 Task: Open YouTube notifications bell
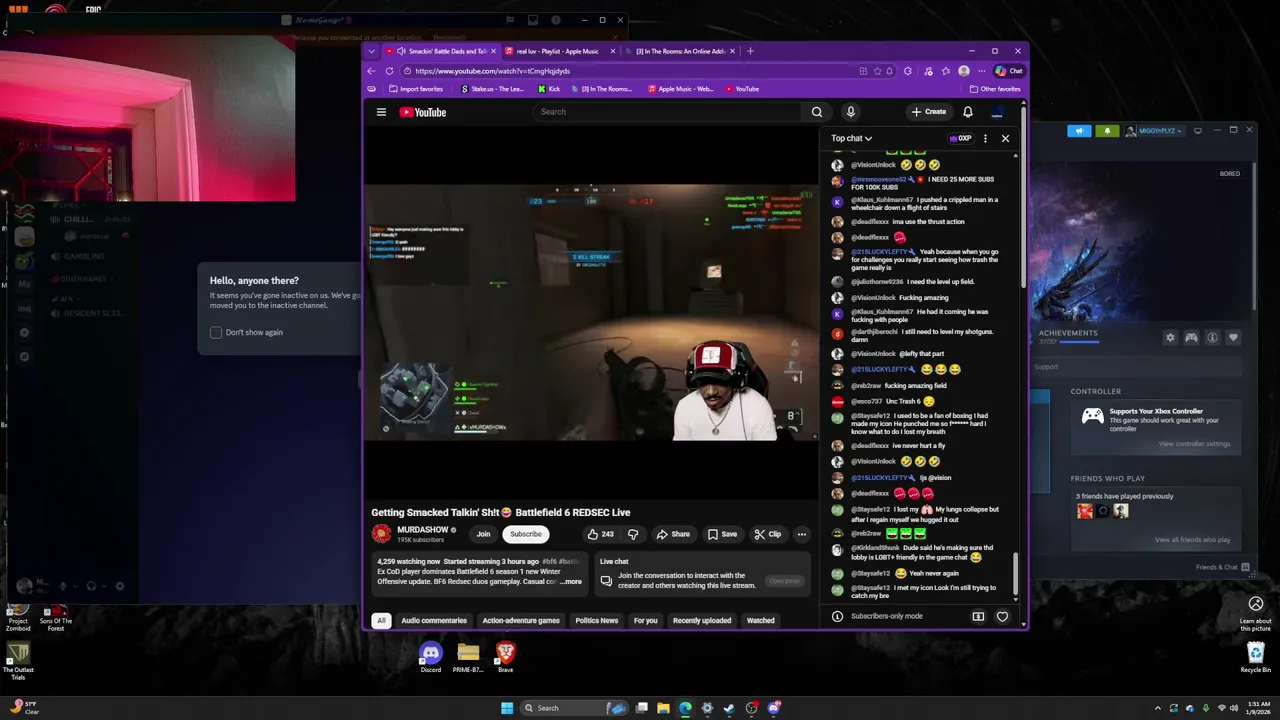pos(967,112)
